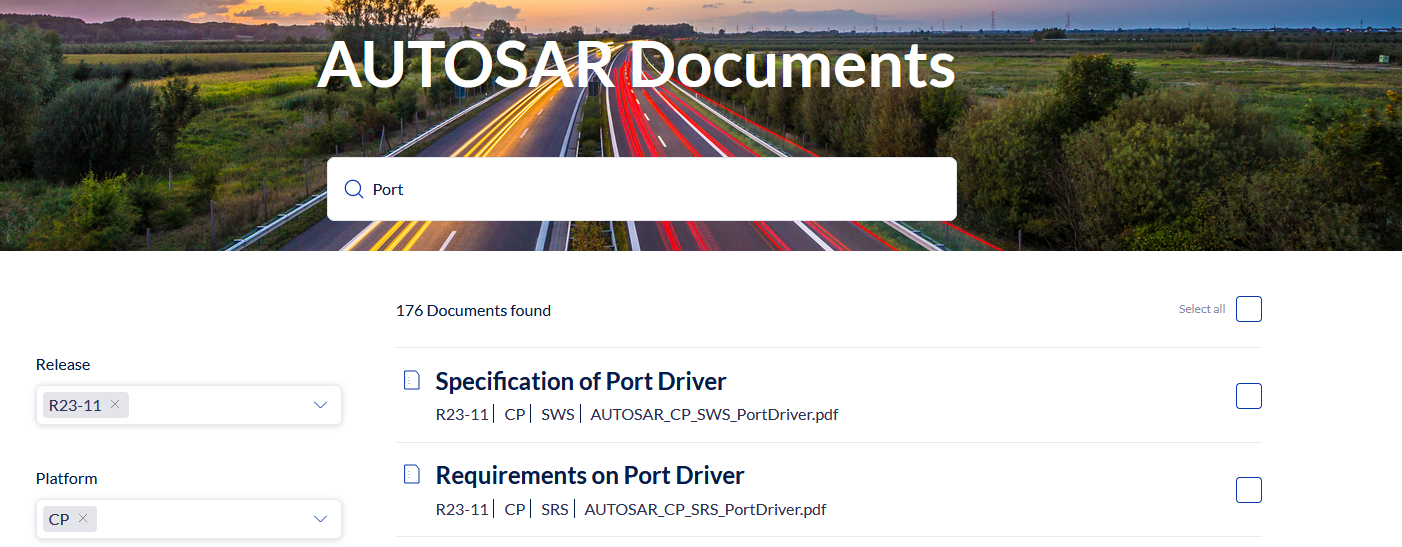Click document icon beside Specification of Port Driver
The image size is (1402, 547).
(x=411, y=380)
